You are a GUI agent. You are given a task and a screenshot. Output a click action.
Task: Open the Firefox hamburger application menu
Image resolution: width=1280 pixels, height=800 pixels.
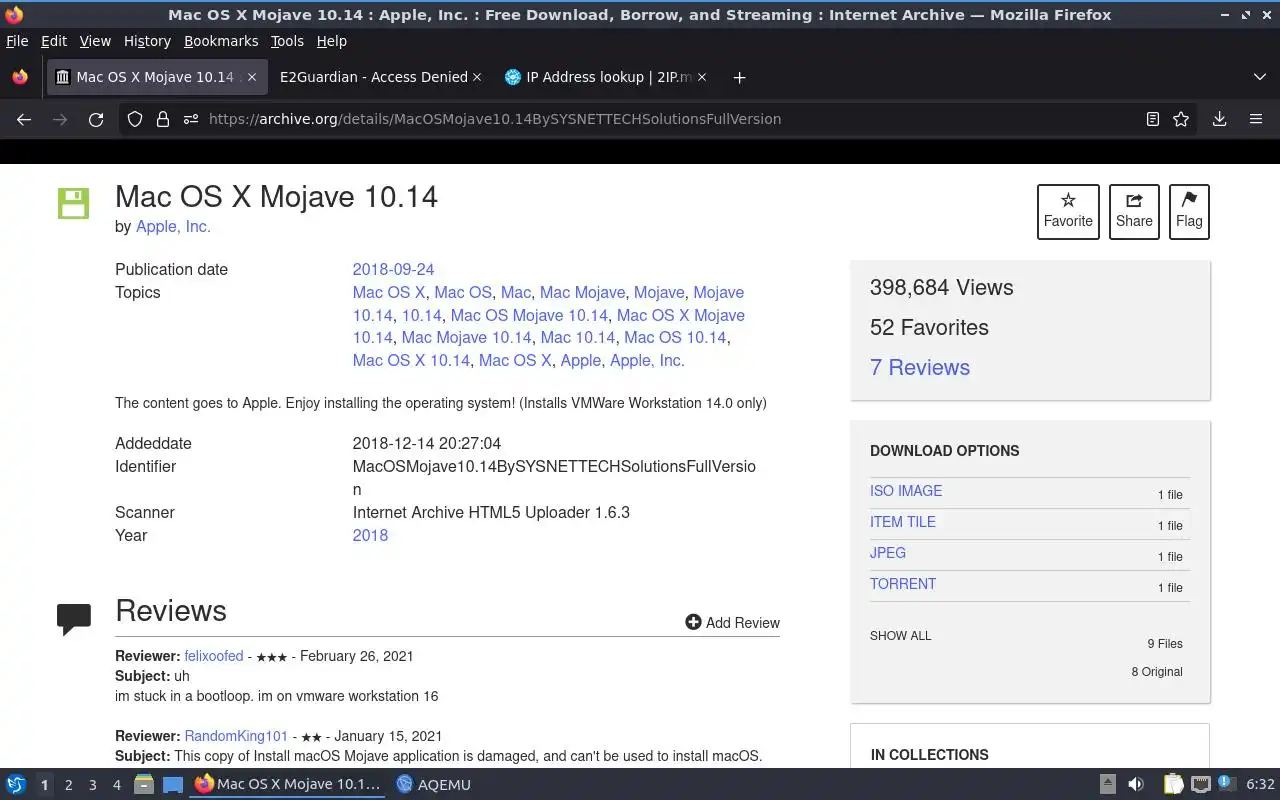click(x=1256, y=119)
